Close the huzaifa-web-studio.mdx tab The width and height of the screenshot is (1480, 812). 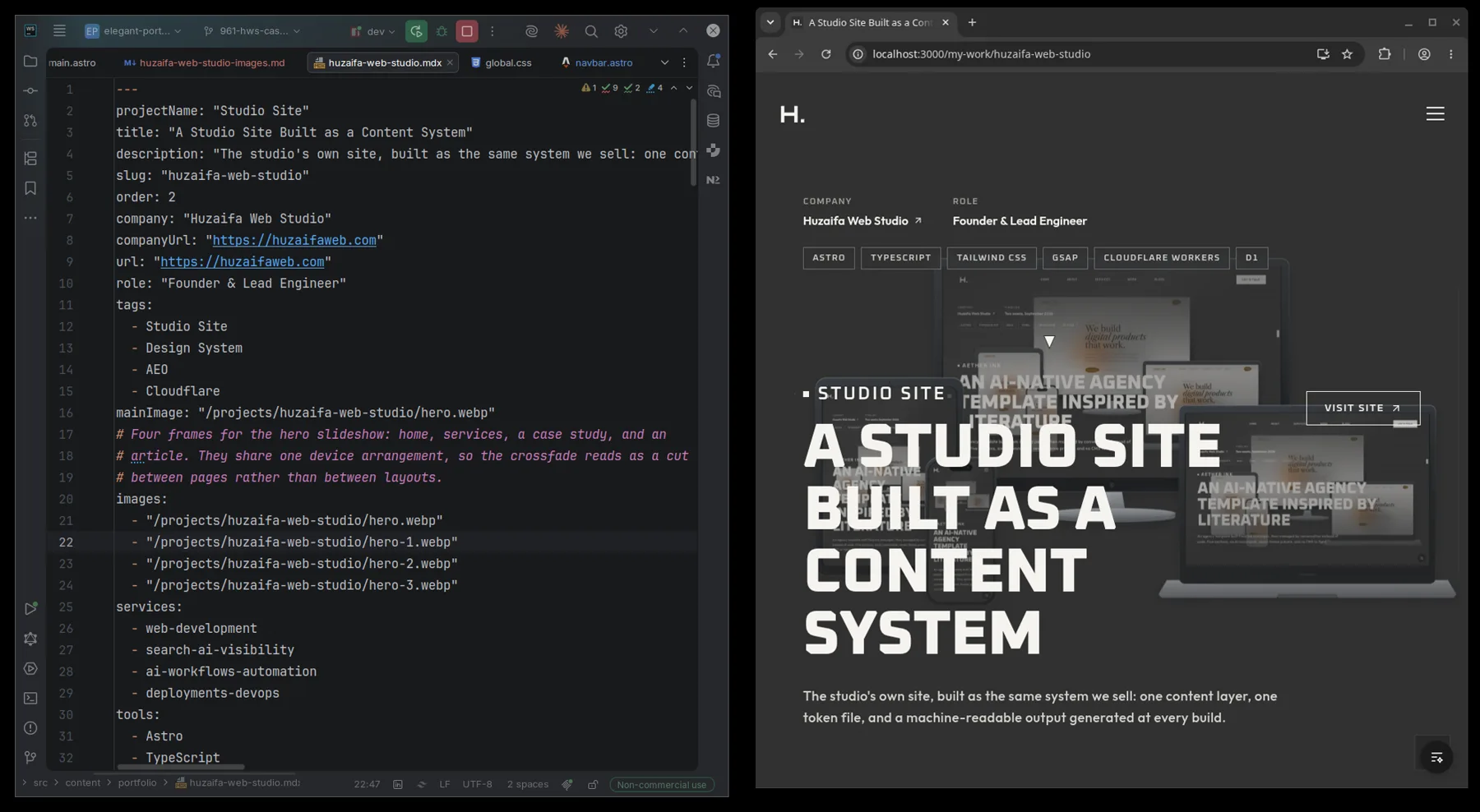pyautogui.click(x=450, y=62)
